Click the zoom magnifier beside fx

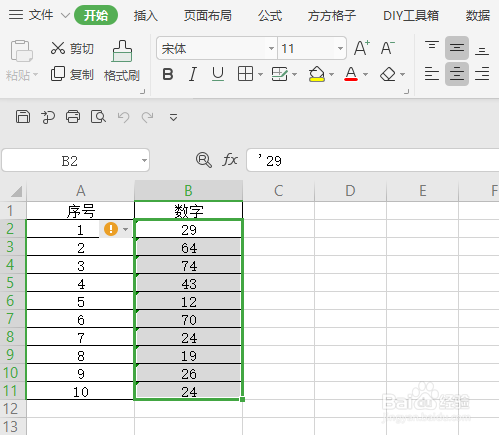coord(204,160)
